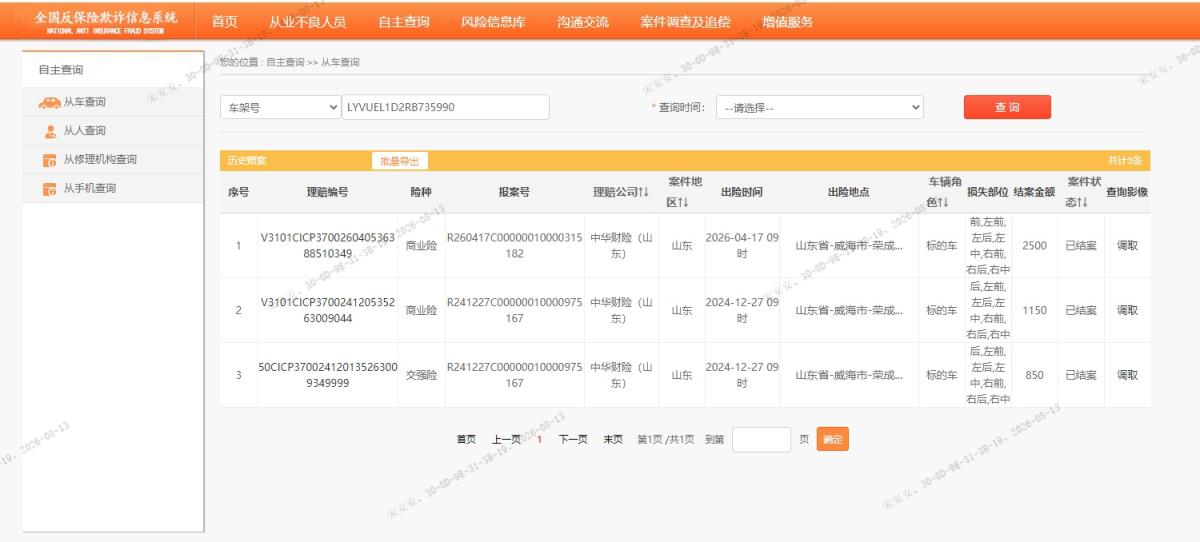The image size is (1200, 542).
Task: Open the 查询时间 请选择 dropdown
Action: pyautogui.click(x=819, y=107)
